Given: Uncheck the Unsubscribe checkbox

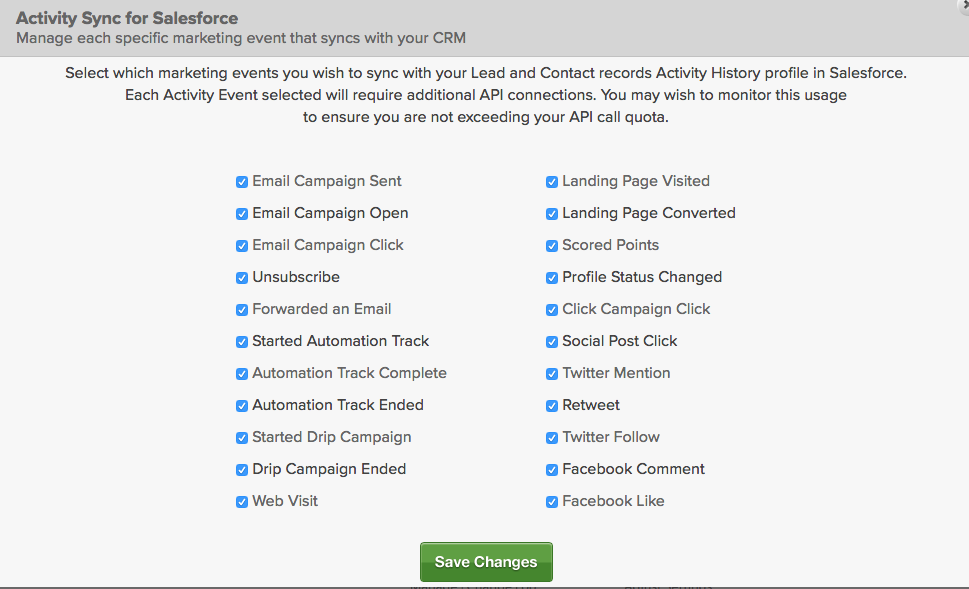Looking at the screenshot, I should tap(242, 278).
